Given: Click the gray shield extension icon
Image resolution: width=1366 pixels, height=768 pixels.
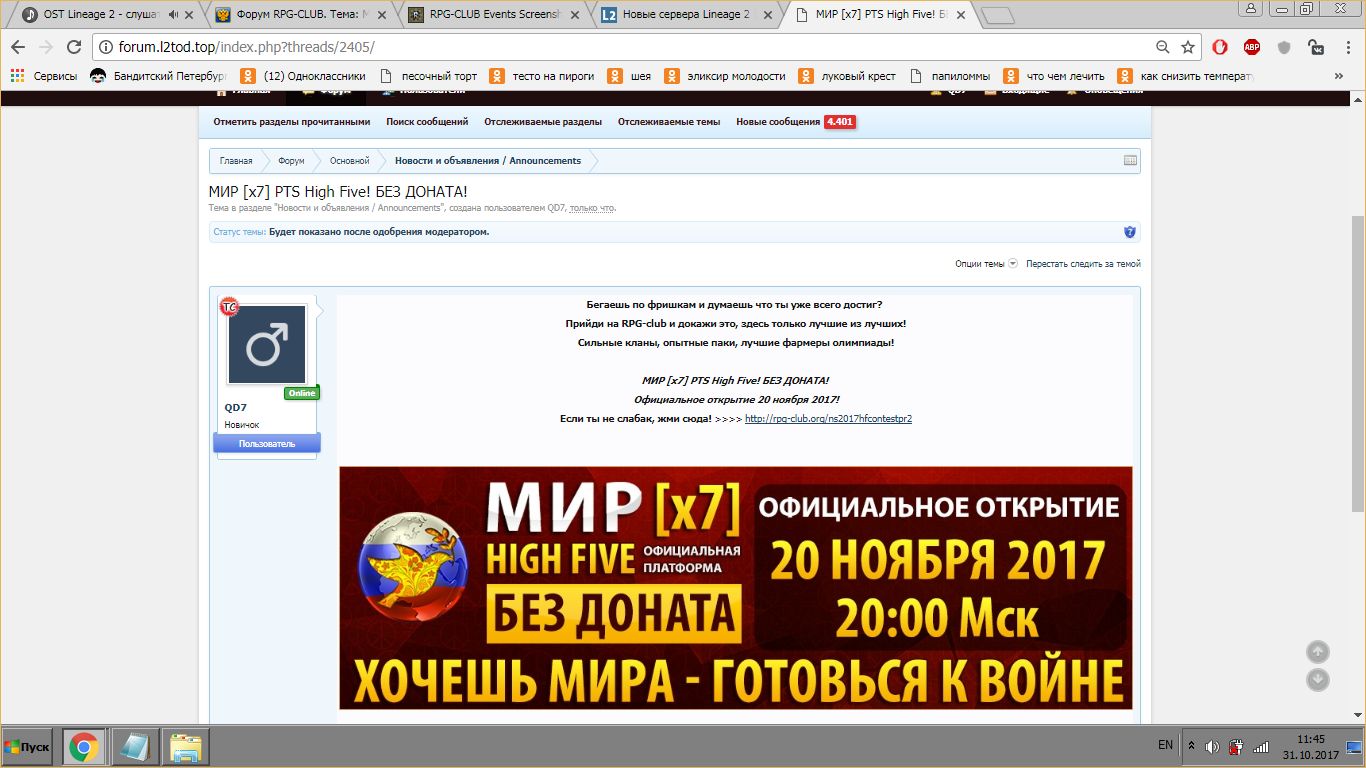Looking at the screenshot, I should click(x=1285, y=47).
